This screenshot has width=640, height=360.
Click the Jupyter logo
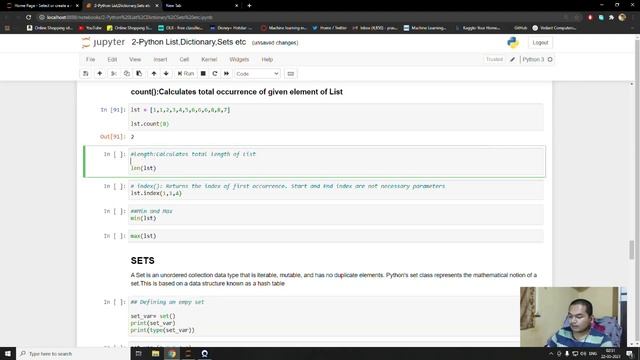(x=103, y=42)
